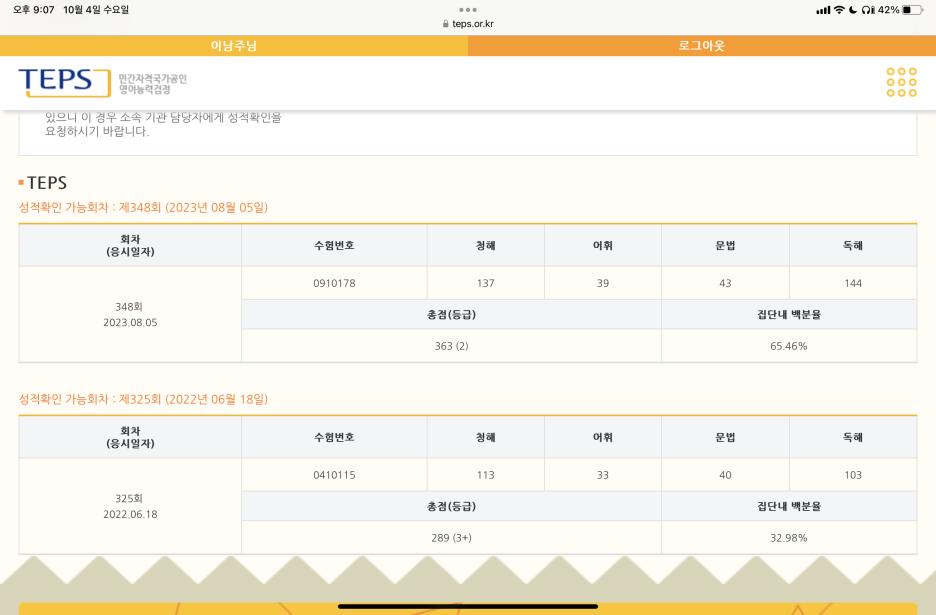Select exam number 0410115

(x=334, y=475)
